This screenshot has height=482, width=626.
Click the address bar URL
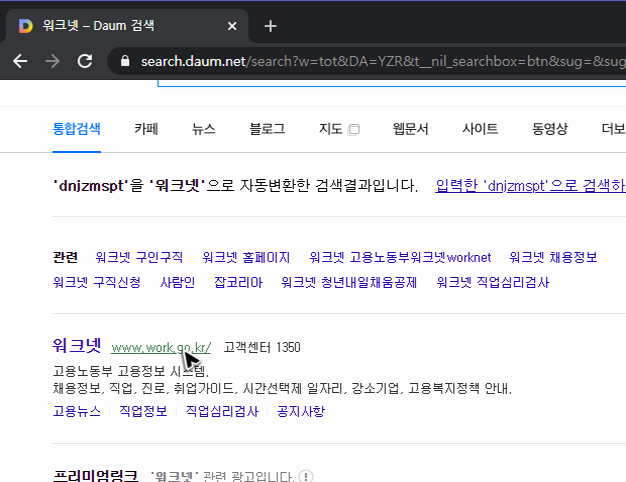(x=383, y=61)
